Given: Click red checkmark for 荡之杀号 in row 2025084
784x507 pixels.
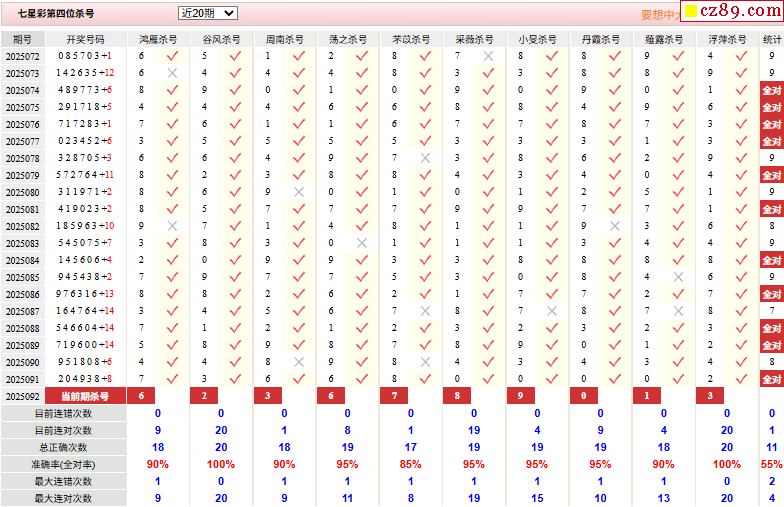Looking at the screenshot, I should (362, 260).
